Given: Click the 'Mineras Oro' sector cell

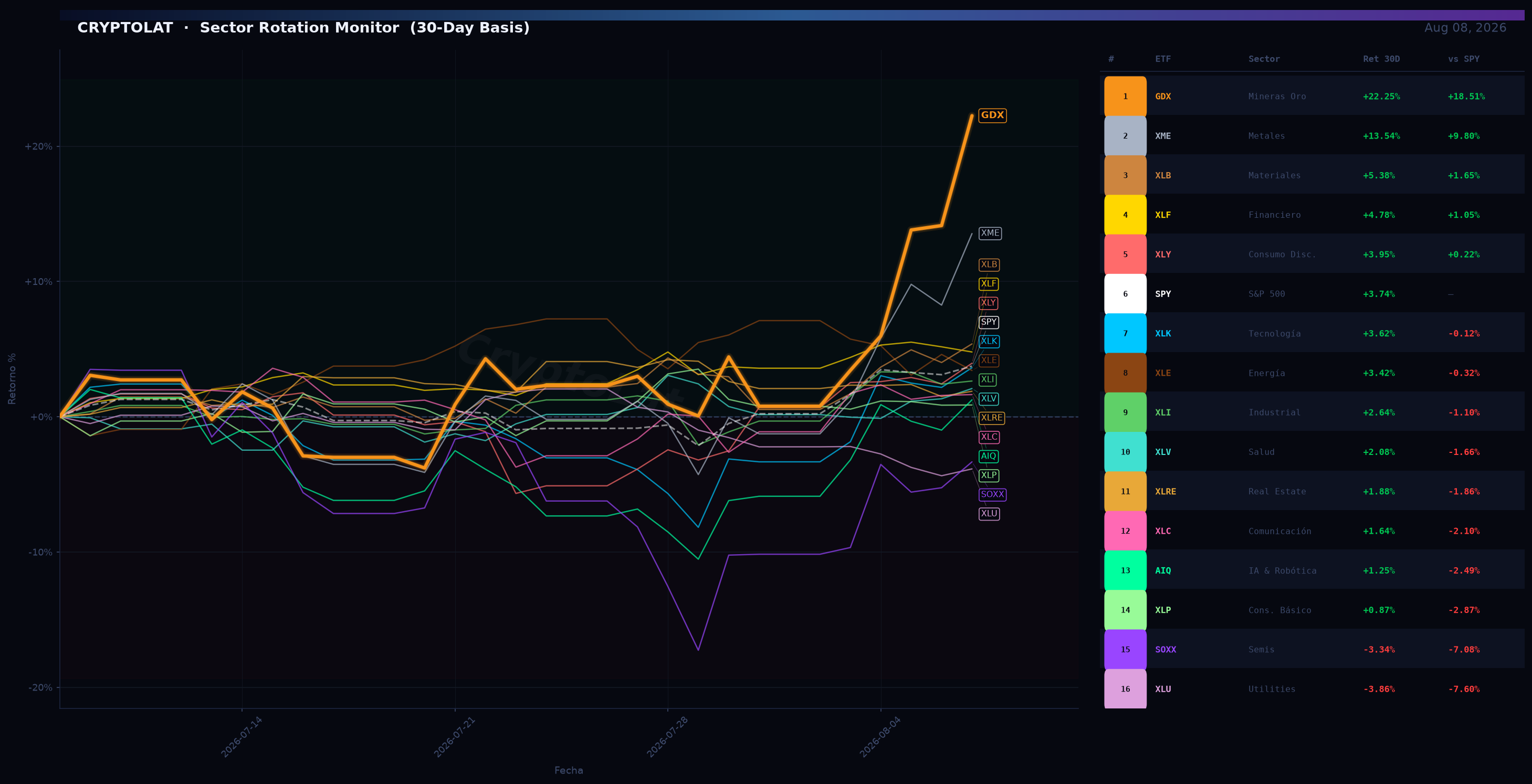Looking at the screenshot, I should 1277,96.
